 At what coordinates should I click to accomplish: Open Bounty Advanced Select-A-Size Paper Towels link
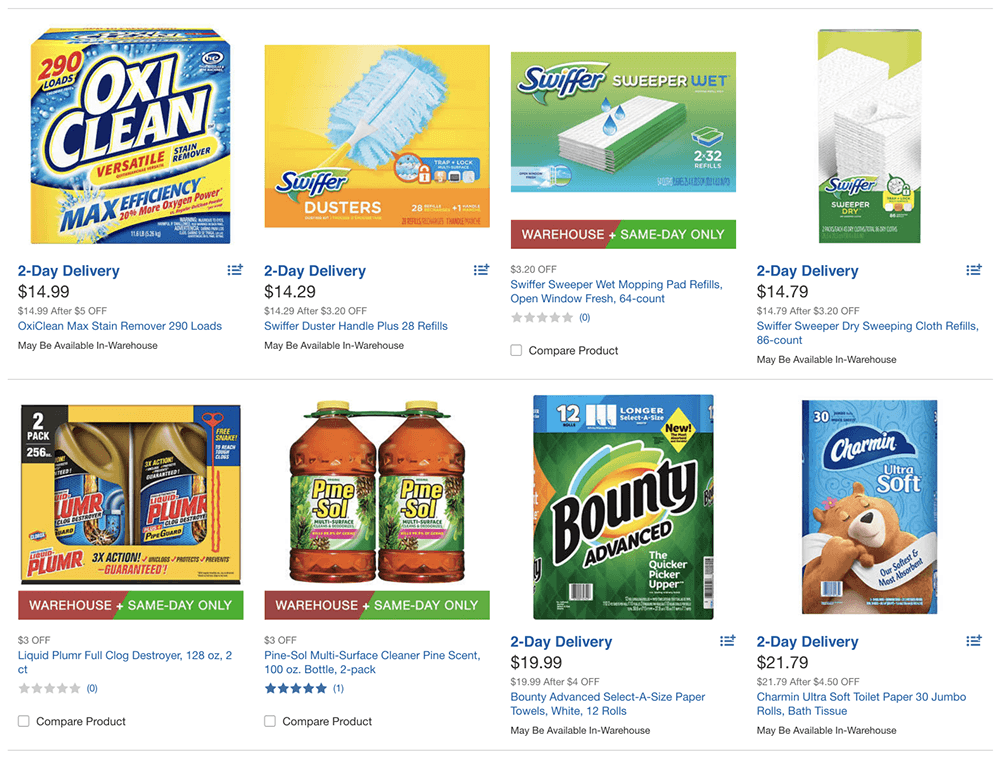click(608, 704)
